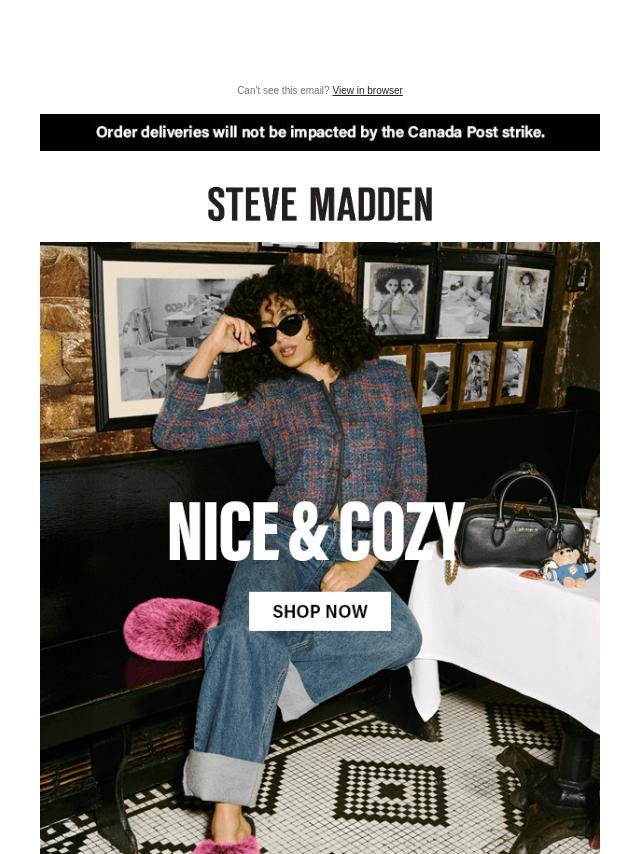Click the pink fuzzy slipper on foot
This screenshot has height=854, width=640.
(228, 843)
